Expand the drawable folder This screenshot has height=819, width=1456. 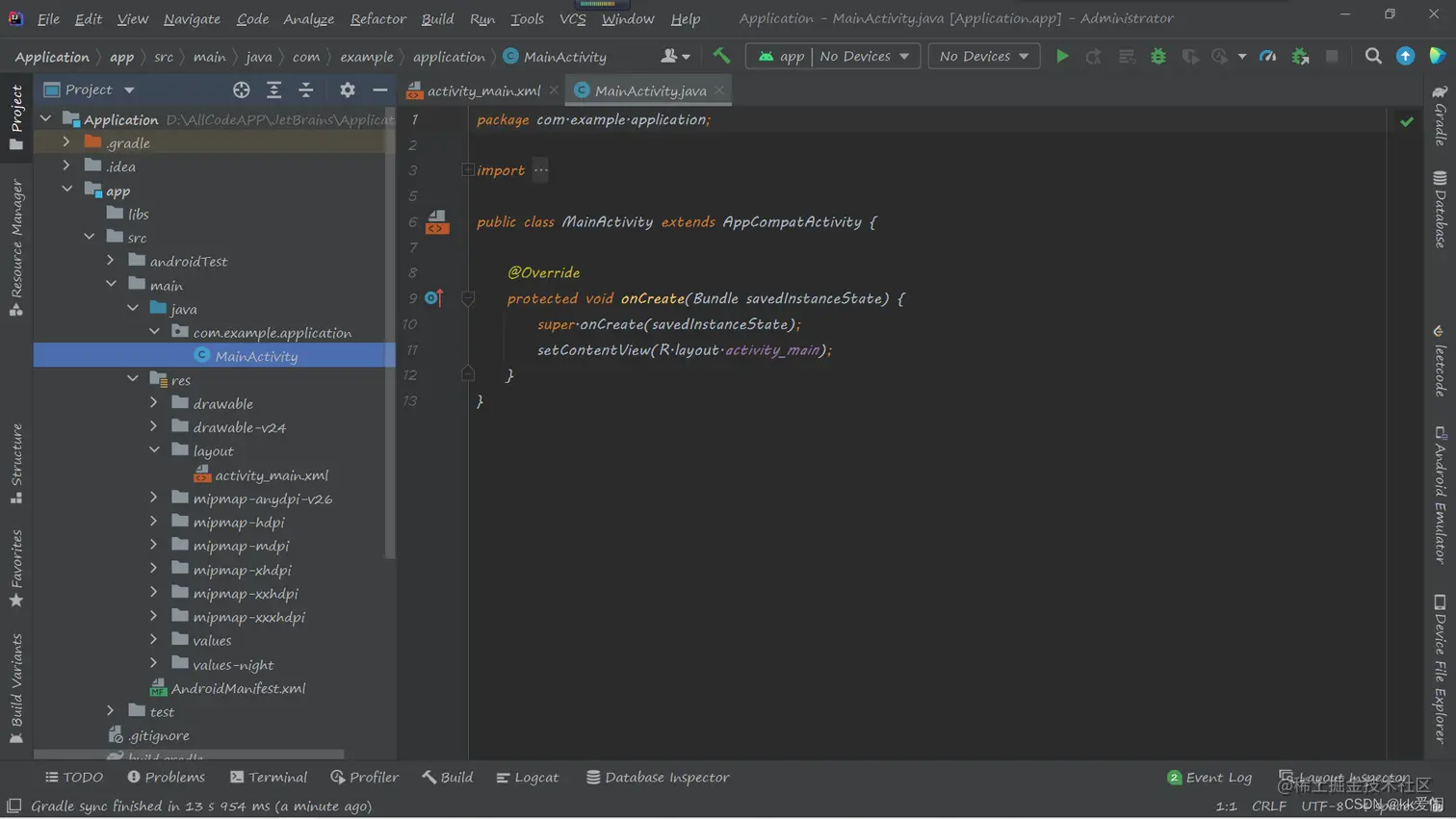coord(154,402)
